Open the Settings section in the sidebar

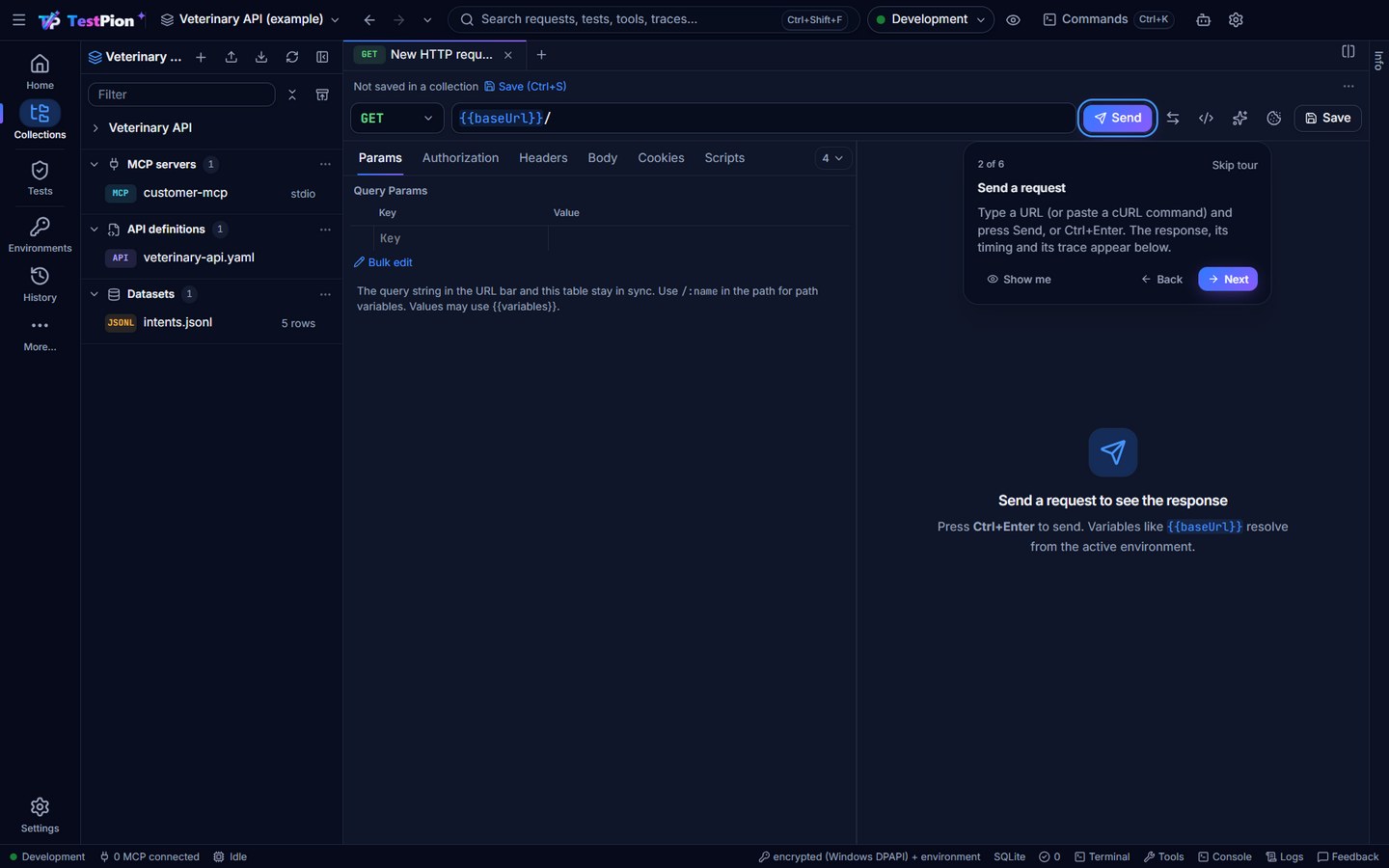[40, 815]
